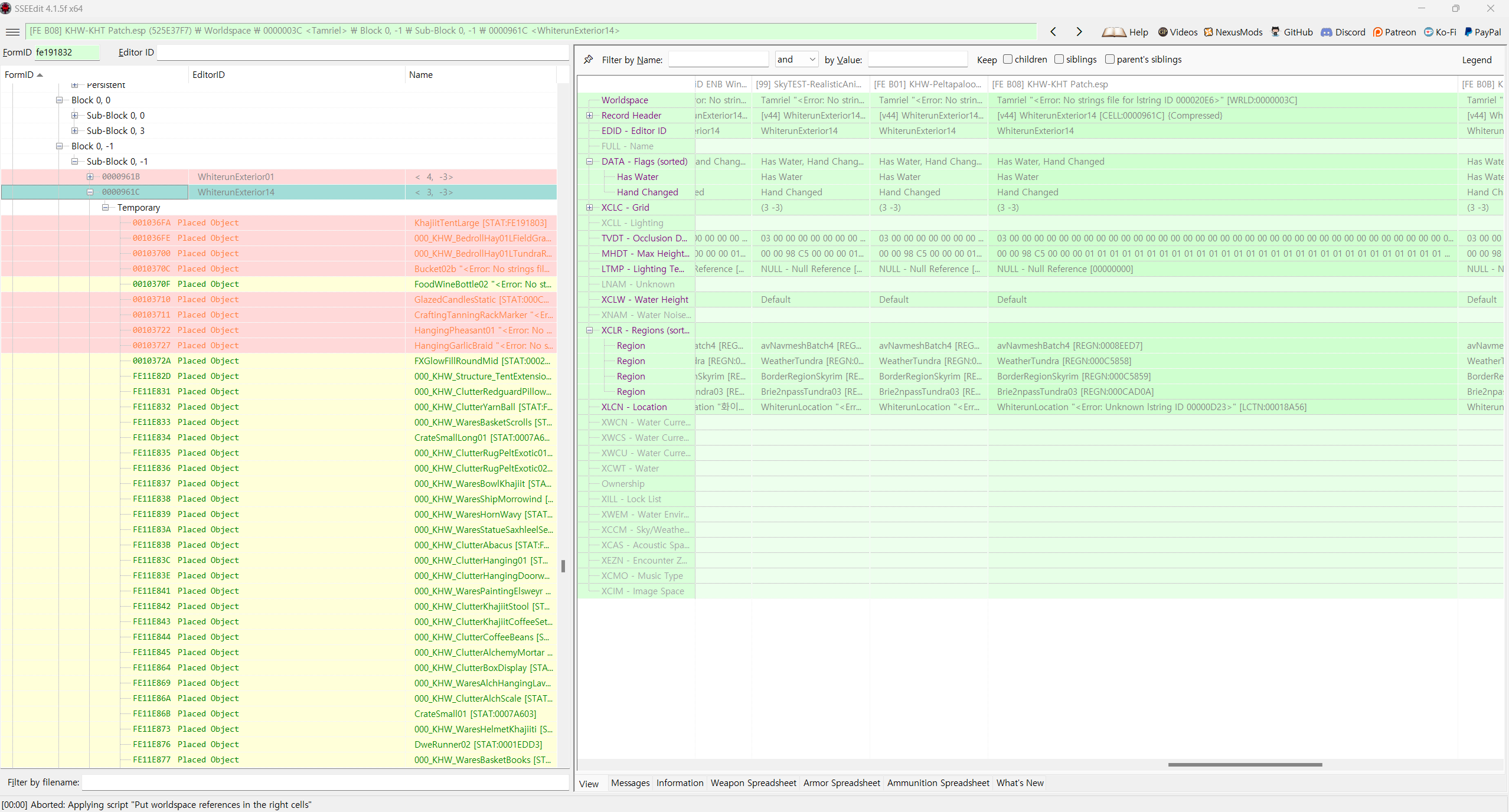Click the pin icon beside Filter by Name
This screenshot has height=812, width=1509.
coord(589,60)
